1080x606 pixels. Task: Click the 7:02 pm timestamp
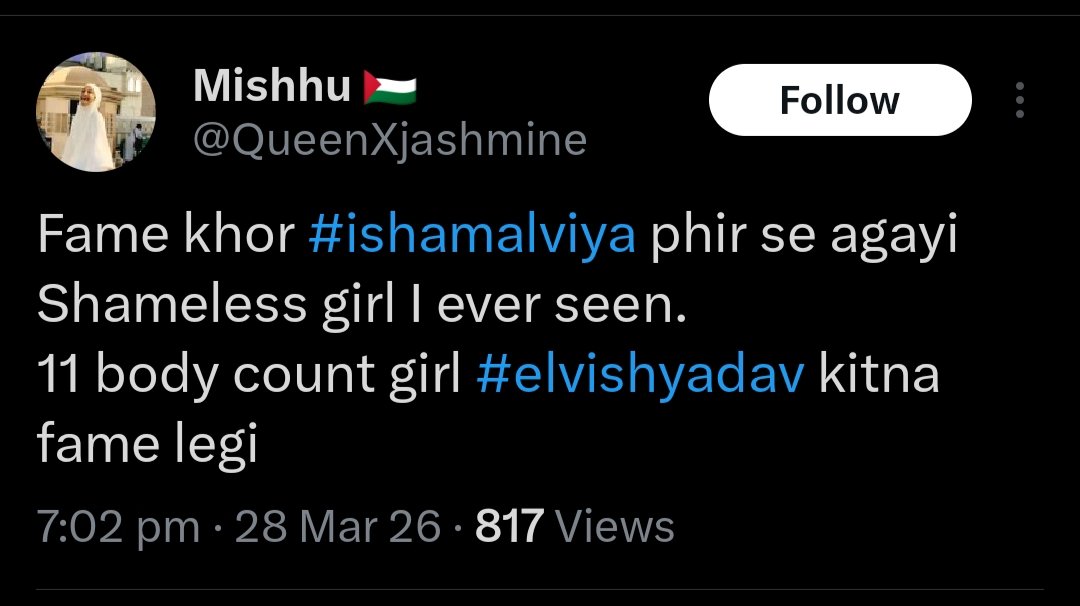tap(118, 526)
